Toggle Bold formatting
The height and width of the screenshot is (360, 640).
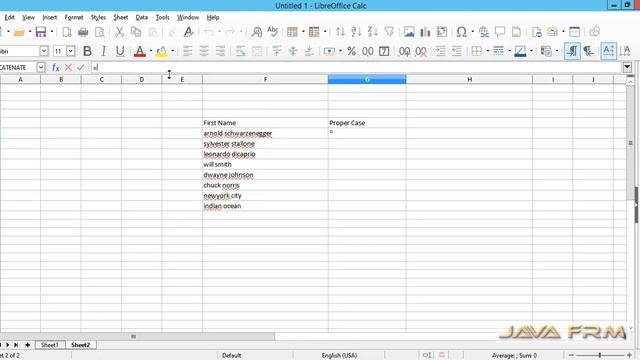click(x=87, y=51)
